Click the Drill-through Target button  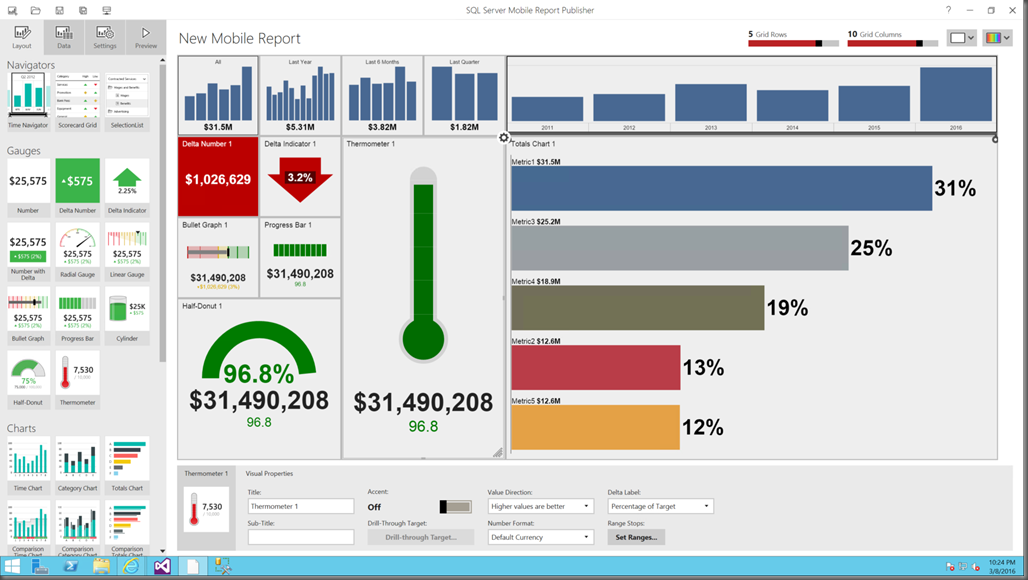coord(420,537)
